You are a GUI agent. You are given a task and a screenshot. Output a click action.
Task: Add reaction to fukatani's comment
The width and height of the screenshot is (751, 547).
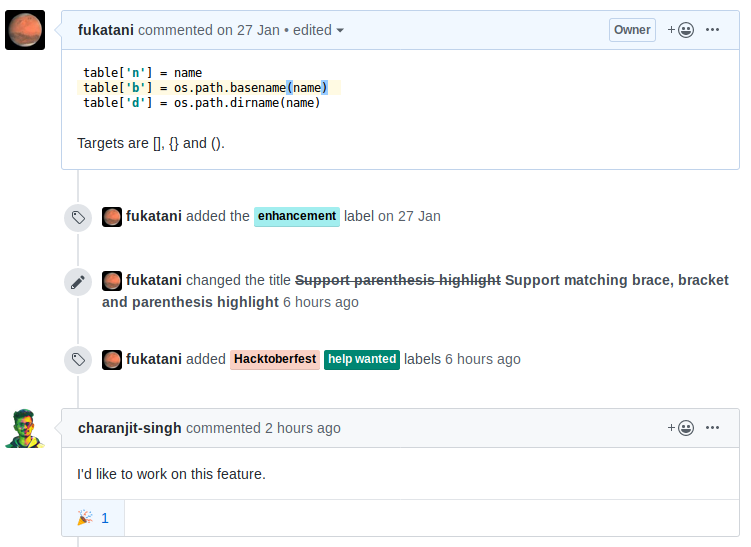point(681,30)
